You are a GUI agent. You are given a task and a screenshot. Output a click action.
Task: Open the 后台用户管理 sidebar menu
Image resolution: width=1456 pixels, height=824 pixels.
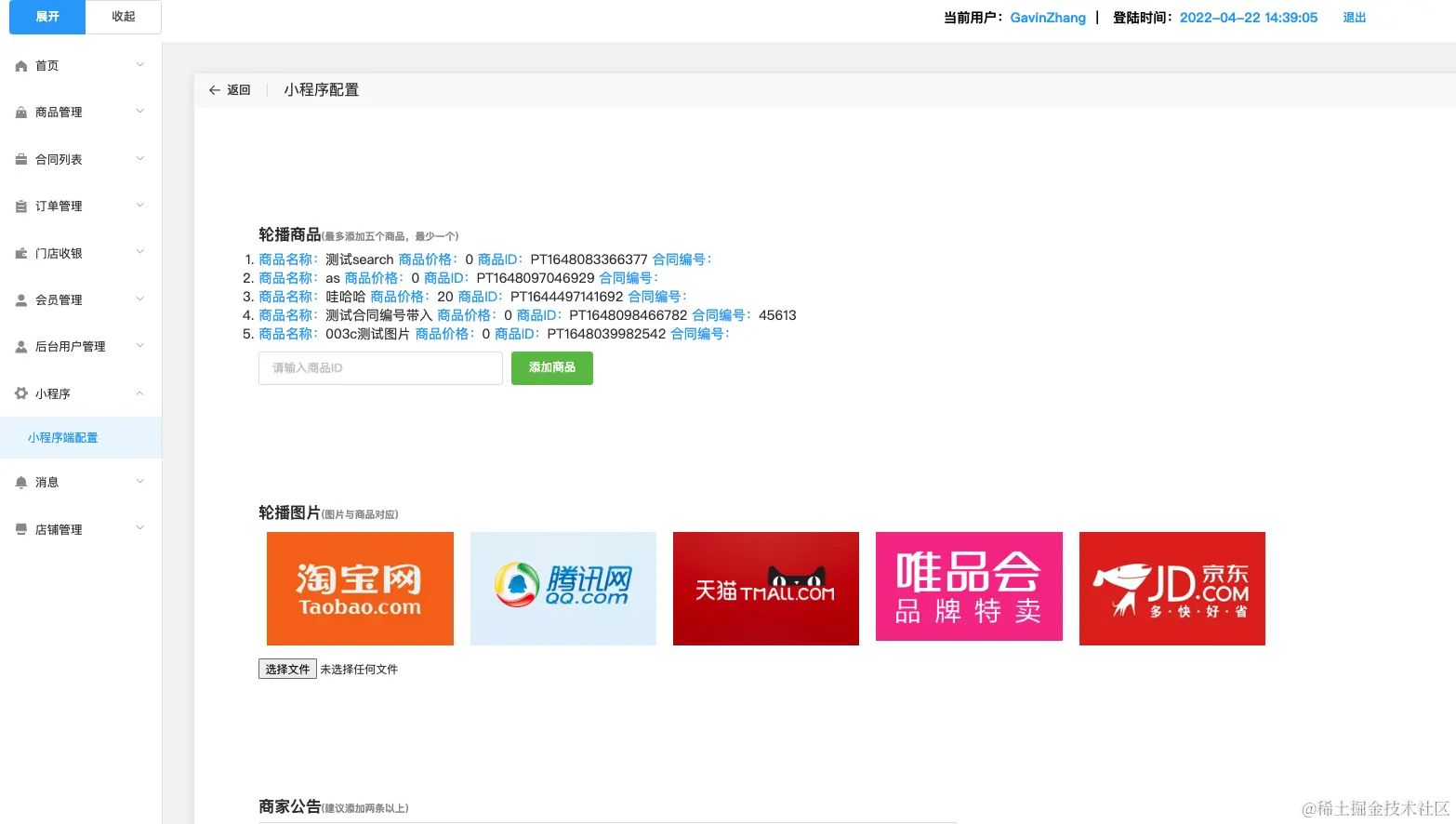coord(81,346)
